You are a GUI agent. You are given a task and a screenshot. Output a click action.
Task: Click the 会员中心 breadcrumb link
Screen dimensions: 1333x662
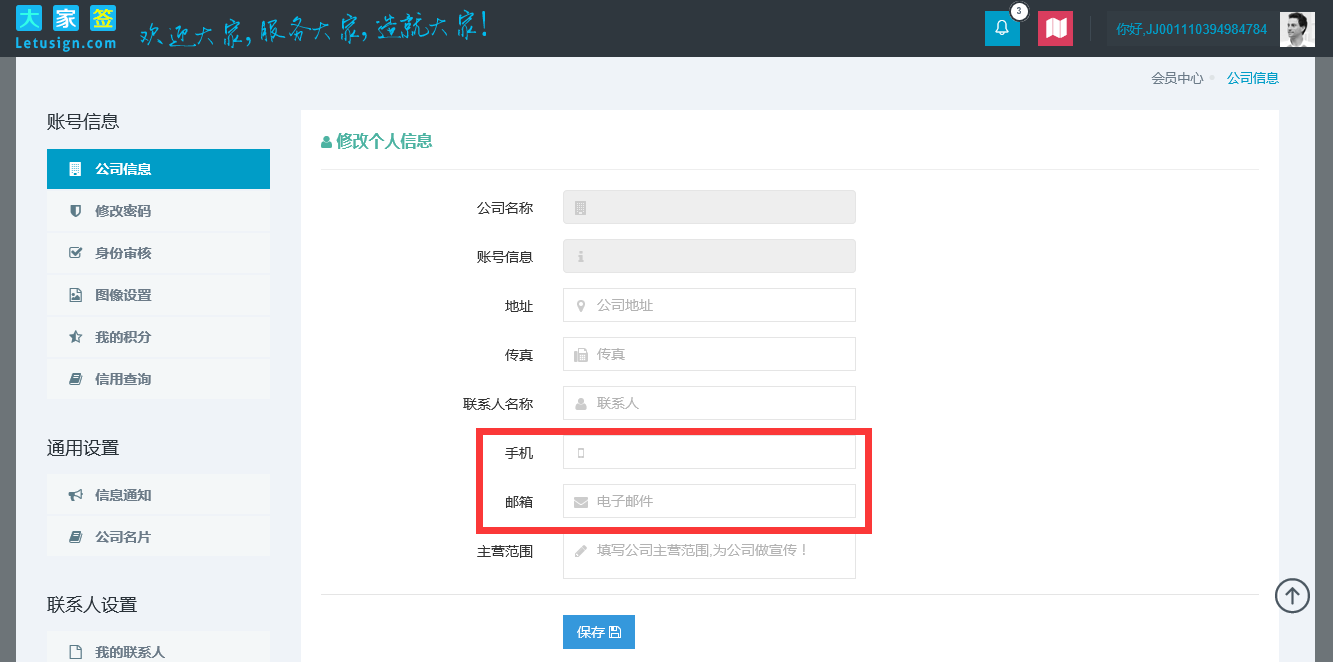pos(1177,78)
